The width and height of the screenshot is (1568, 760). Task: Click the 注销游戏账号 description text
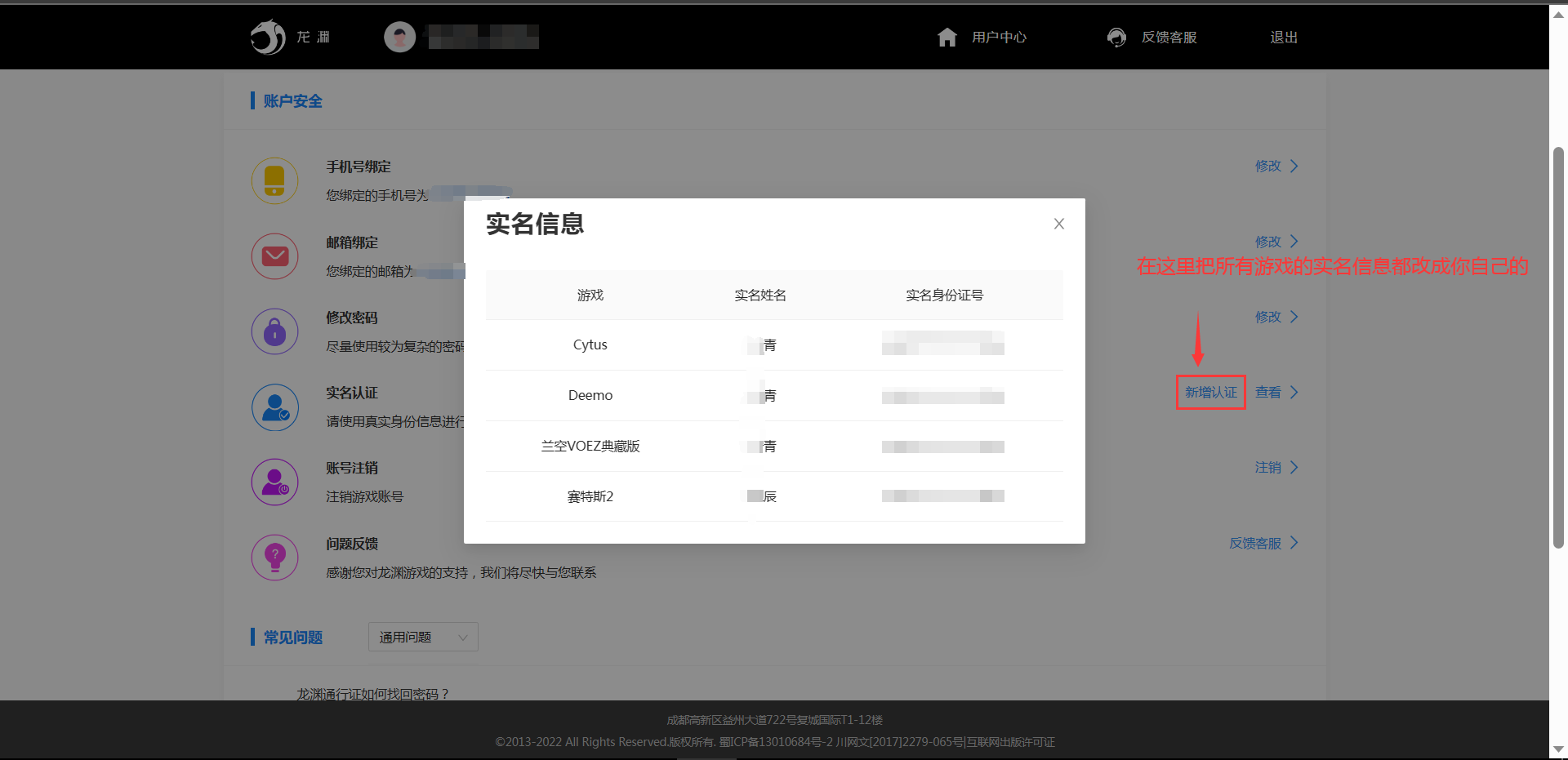pos(365,496)
